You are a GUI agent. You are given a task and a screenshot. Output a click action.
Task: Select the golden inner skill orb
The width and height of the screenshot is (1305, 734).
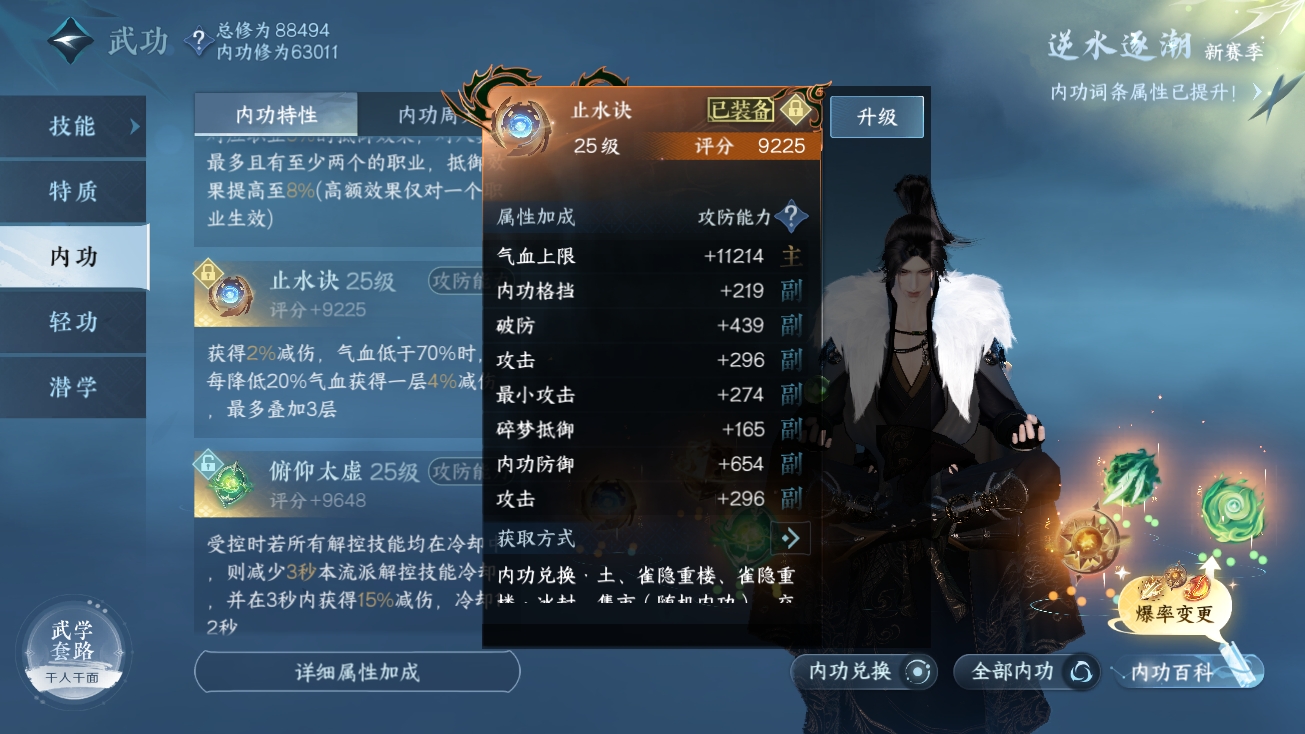1086,541
